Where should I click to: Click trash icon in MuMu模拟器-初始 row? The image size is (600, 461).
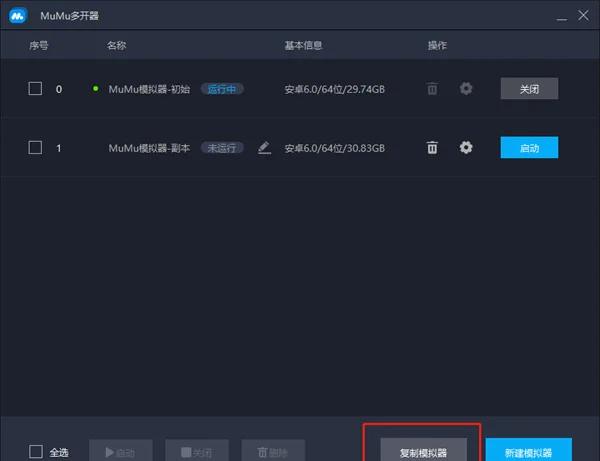pos(432,89)
